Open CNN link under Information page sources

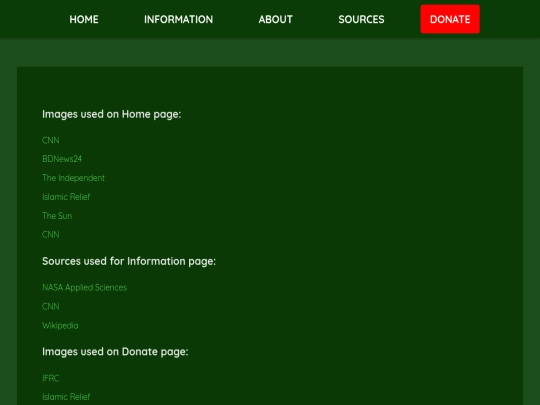coord(51,307)
